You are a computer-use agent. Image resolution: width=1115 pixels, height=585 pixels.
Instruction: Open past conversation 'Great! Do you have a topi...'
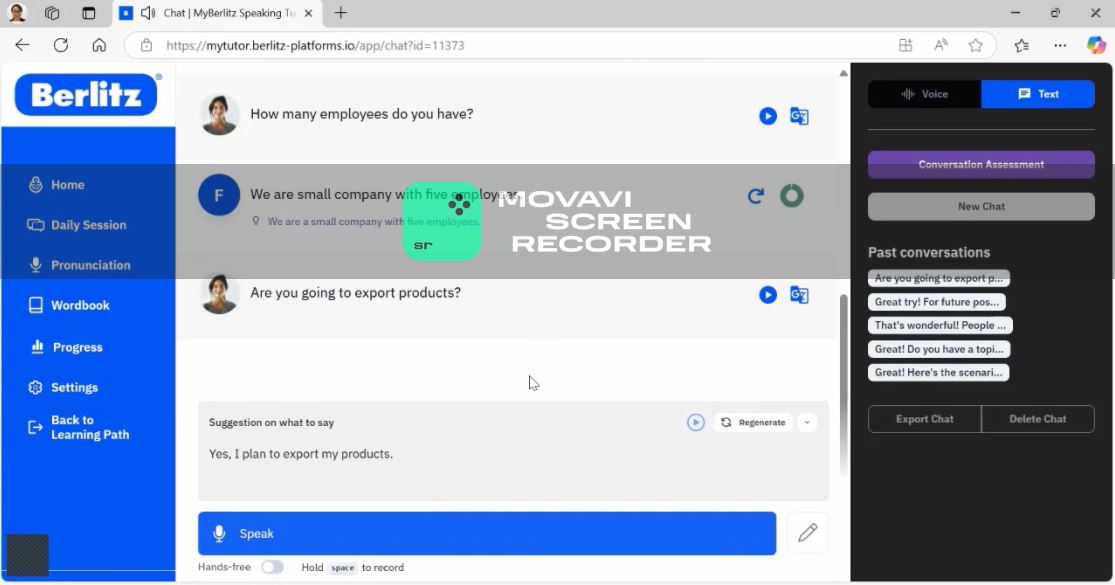(939, 349)
